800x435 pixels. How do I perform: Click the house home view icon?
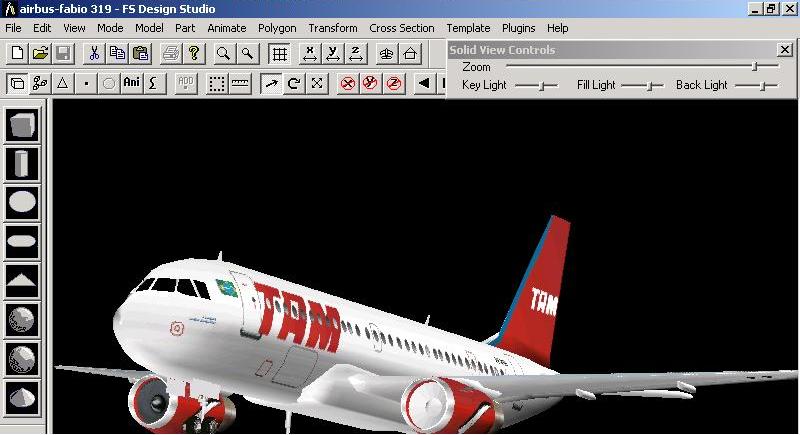(410, 53)
